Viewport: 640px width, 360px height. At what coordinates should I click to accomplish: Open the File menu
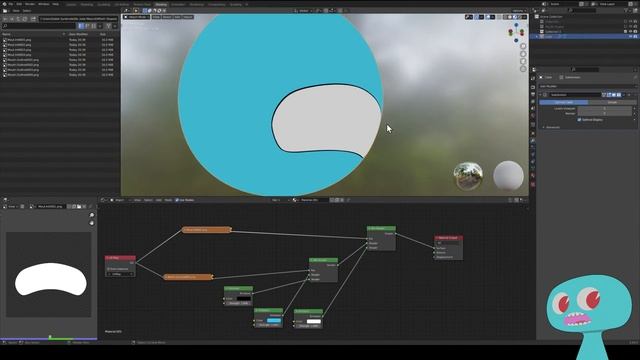point(11,4)
